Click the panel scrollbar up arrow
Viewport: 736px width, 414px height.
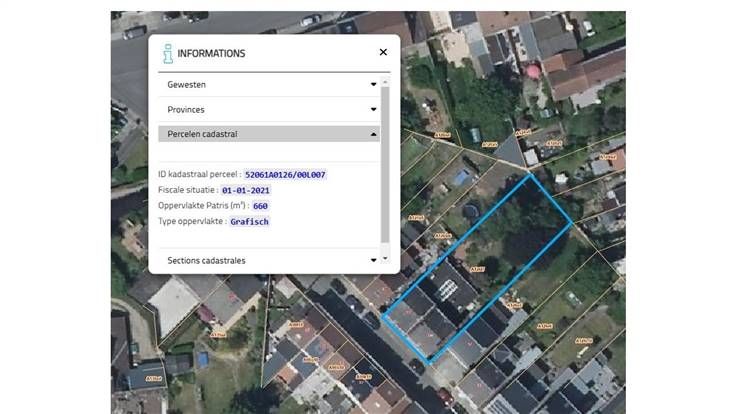coord(386,77)
